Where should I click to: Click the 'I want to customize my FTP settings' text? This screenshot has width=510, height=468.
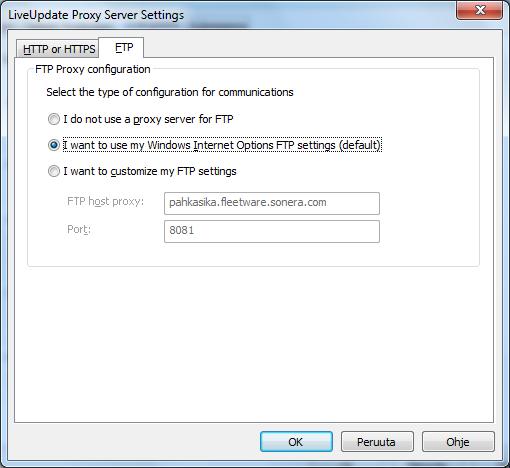tap(150, 171)
